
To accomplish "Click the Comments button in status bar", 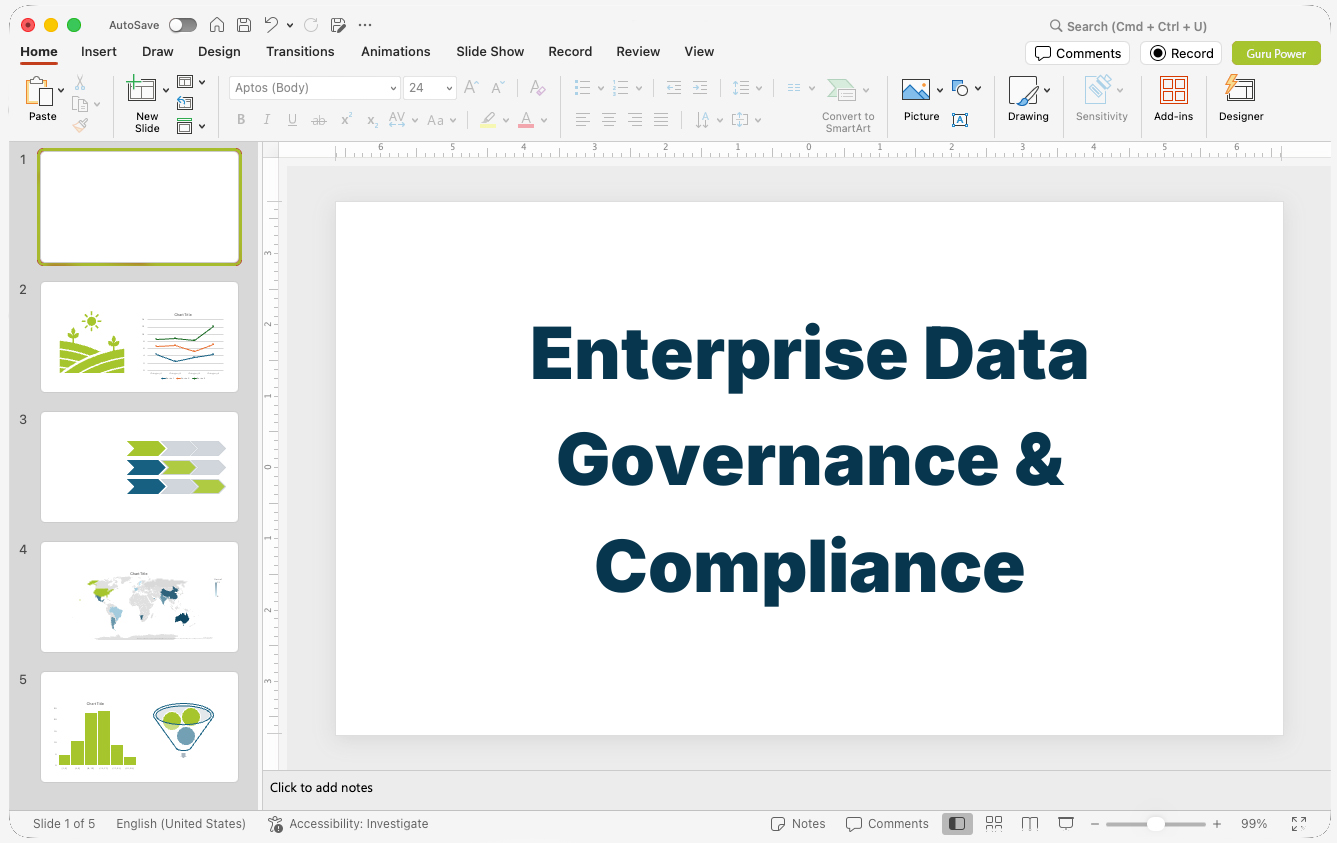I will [x=887, y=824].
